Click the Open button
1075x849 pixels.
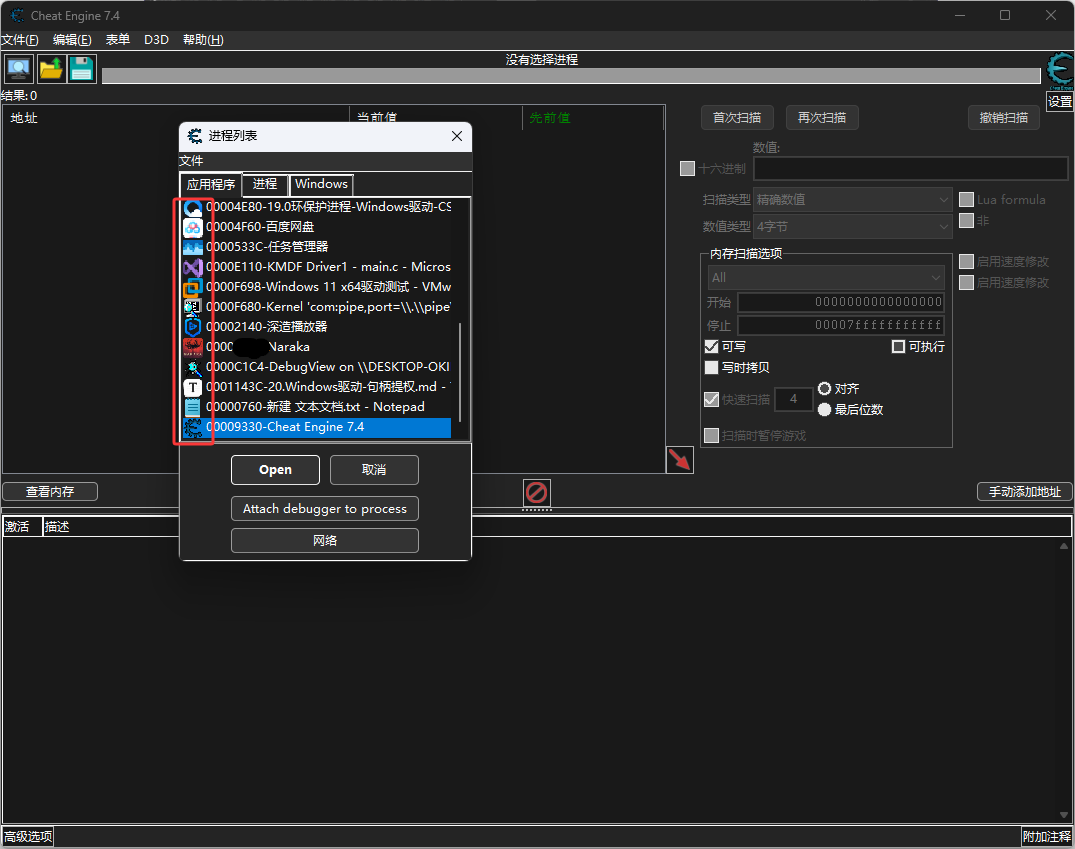tap(276, 470)
